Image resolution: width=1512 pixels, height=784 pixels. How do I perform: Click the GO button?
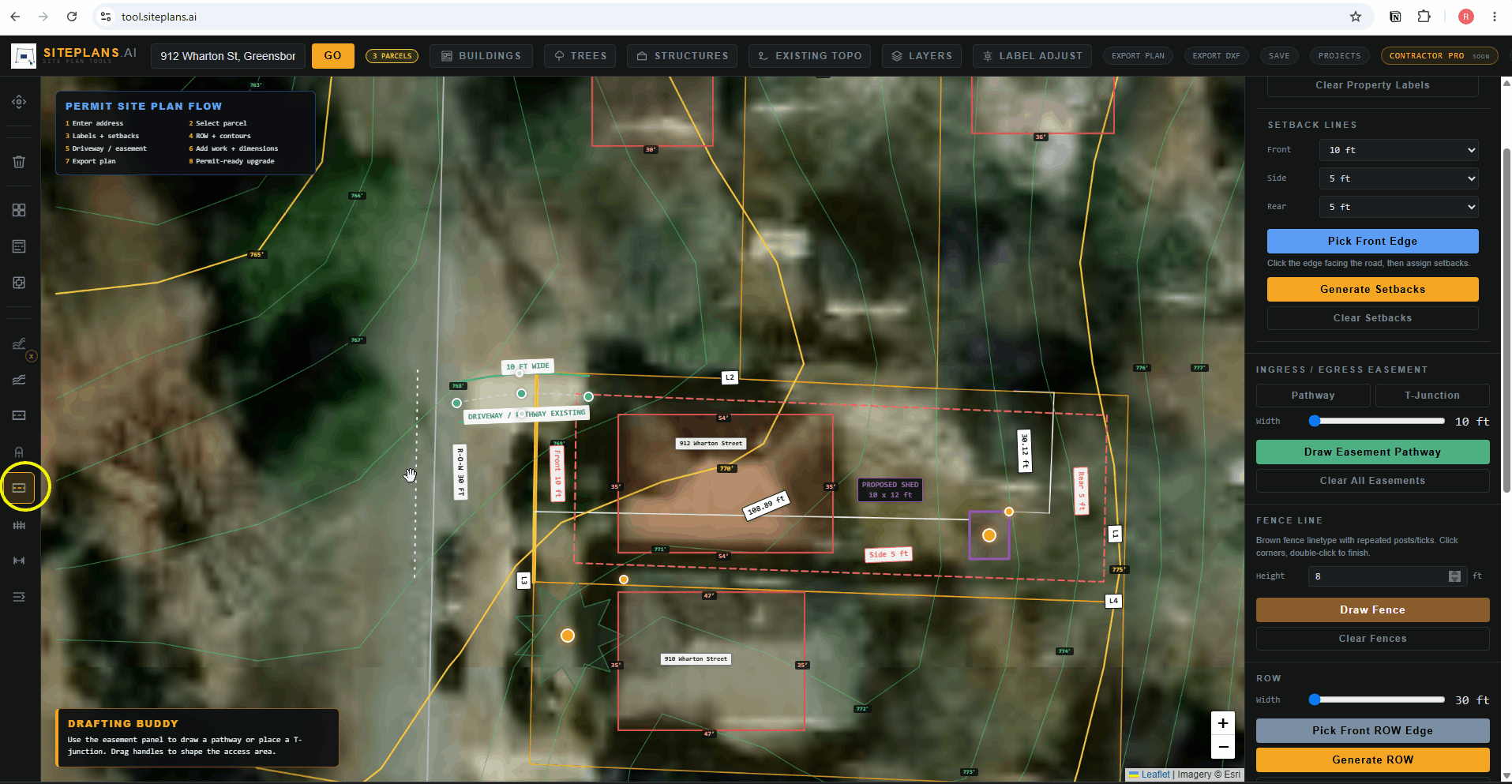point(333,56)
